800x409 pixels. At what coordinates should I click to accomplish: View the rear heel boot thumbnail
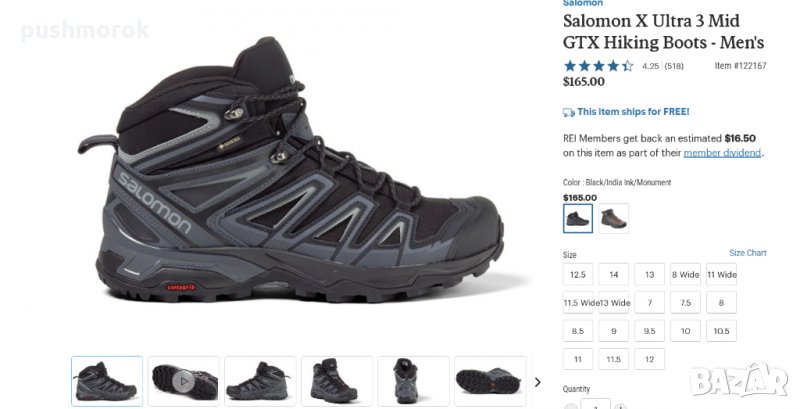pos(413,381)
